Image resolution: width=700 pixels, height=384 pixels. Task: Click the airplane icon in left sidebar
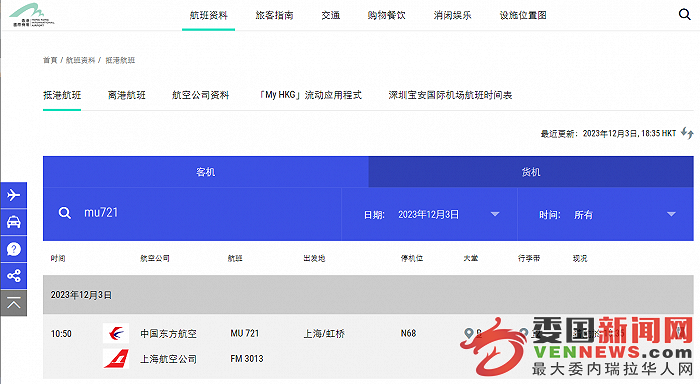click(x=13, y=195)
